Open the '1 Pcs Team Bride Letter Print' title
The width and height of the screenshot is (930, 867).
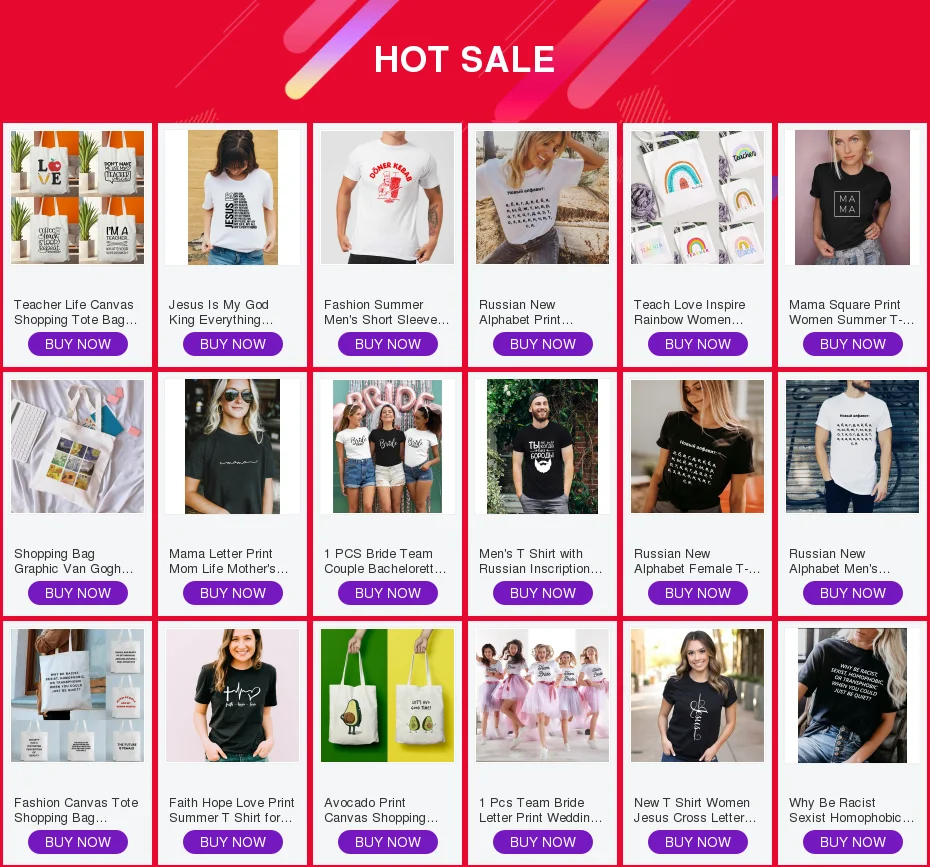click(x=540, y=810)
